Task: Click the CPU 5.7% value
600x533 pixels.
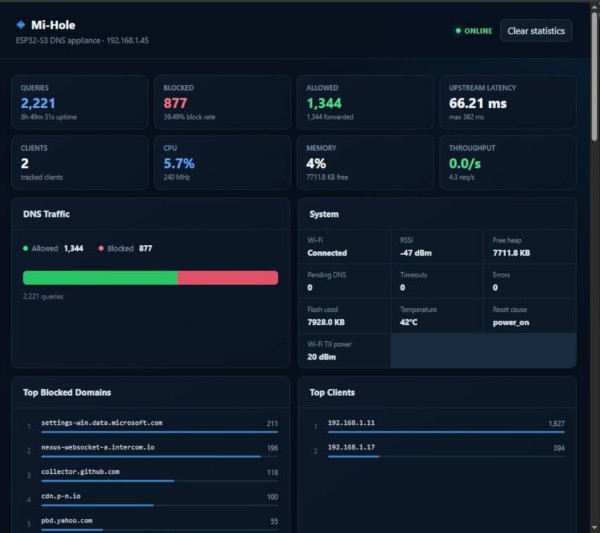Action: 179,163
